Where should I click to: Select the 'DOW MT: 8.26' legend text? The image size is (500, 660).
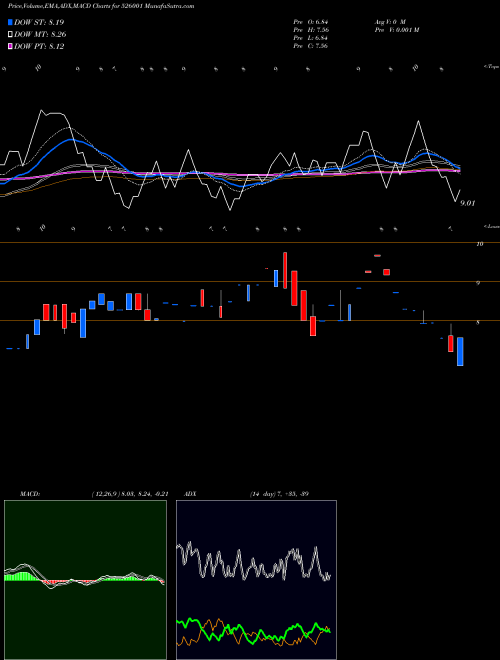coord(40,35)
